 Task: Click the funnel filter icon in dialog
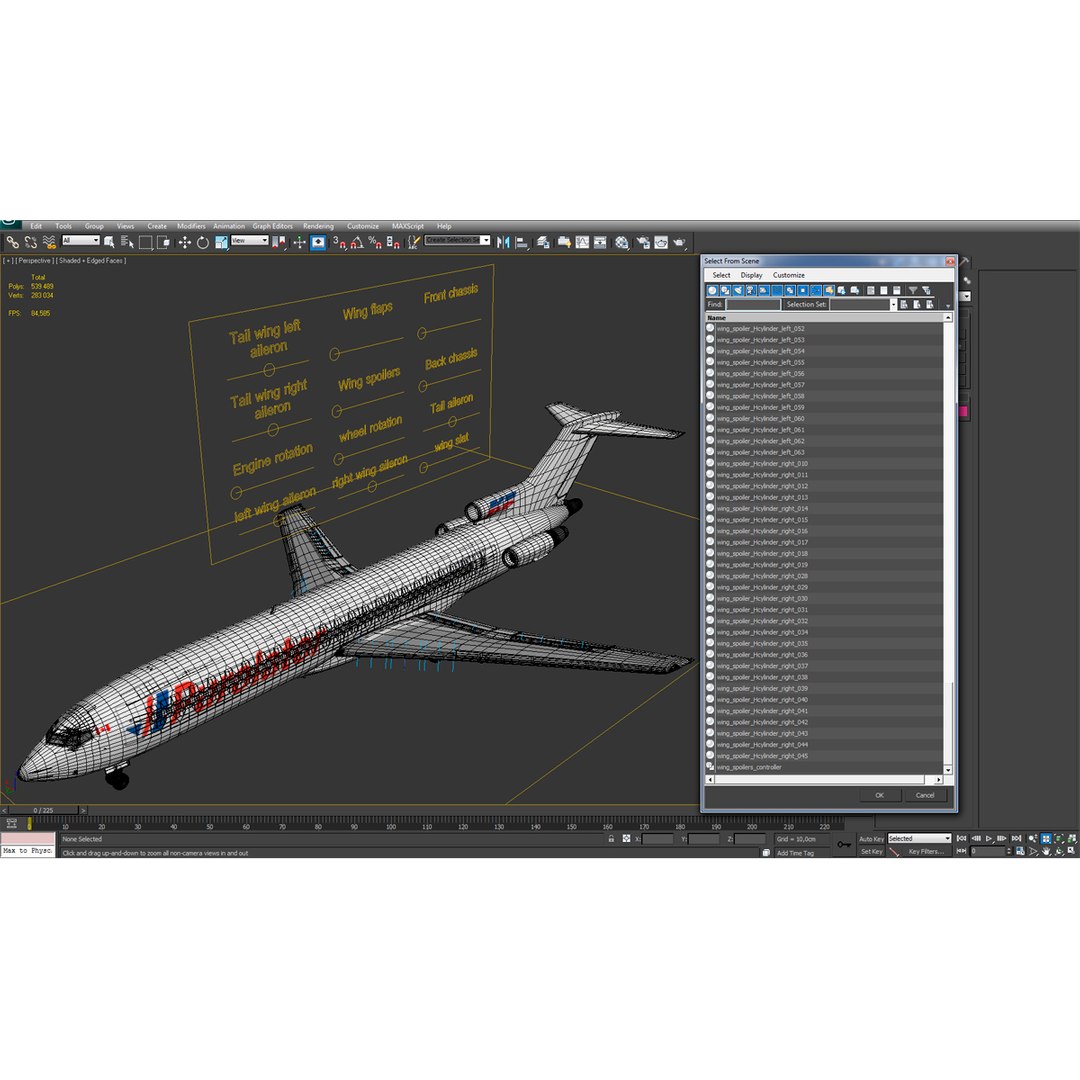tap(913, 290)
